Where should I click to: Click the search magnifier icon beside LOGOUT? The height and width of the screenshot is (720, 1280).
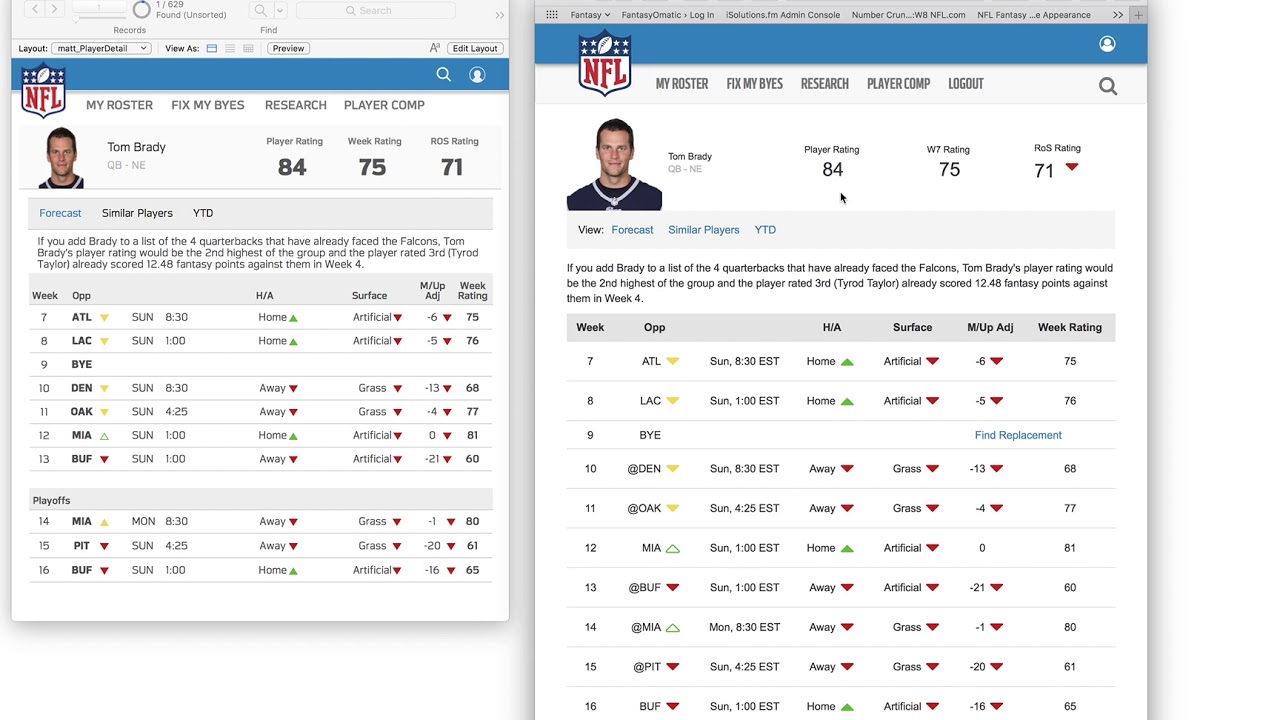(x=1108, y=87)
